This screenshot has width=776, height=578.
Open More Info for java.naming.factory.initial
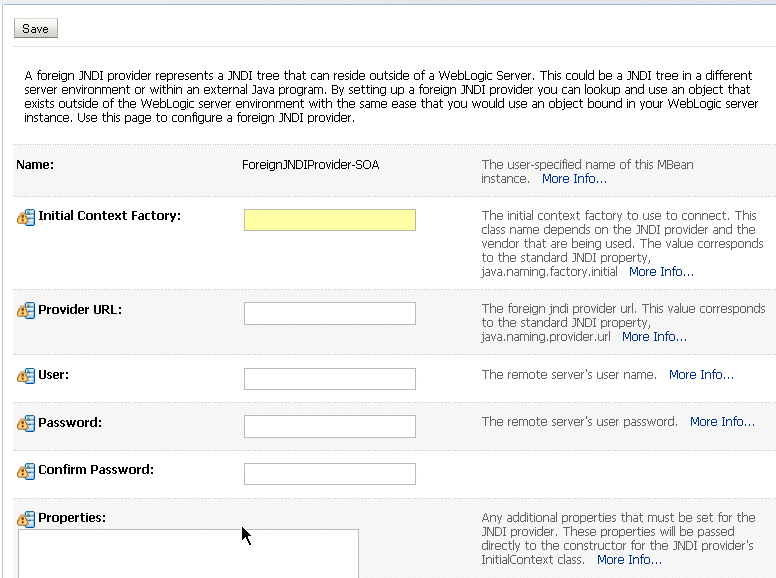click(x=661, y=272)
